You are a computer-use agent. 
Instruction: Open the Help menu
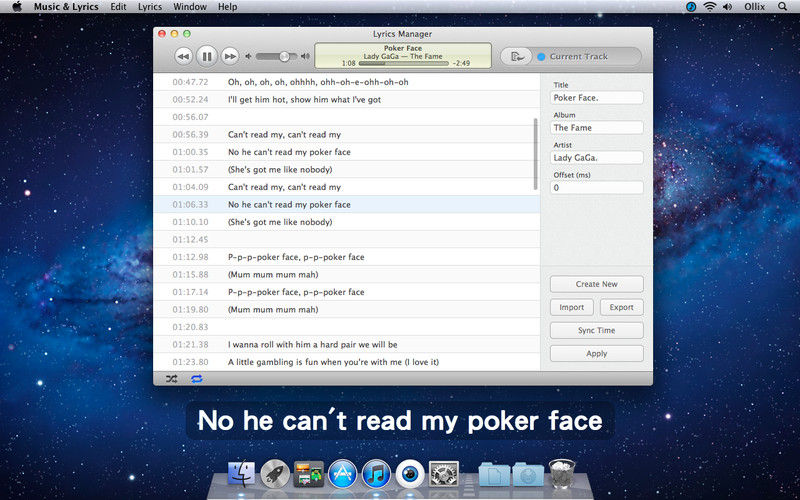(x=228, y=7)
